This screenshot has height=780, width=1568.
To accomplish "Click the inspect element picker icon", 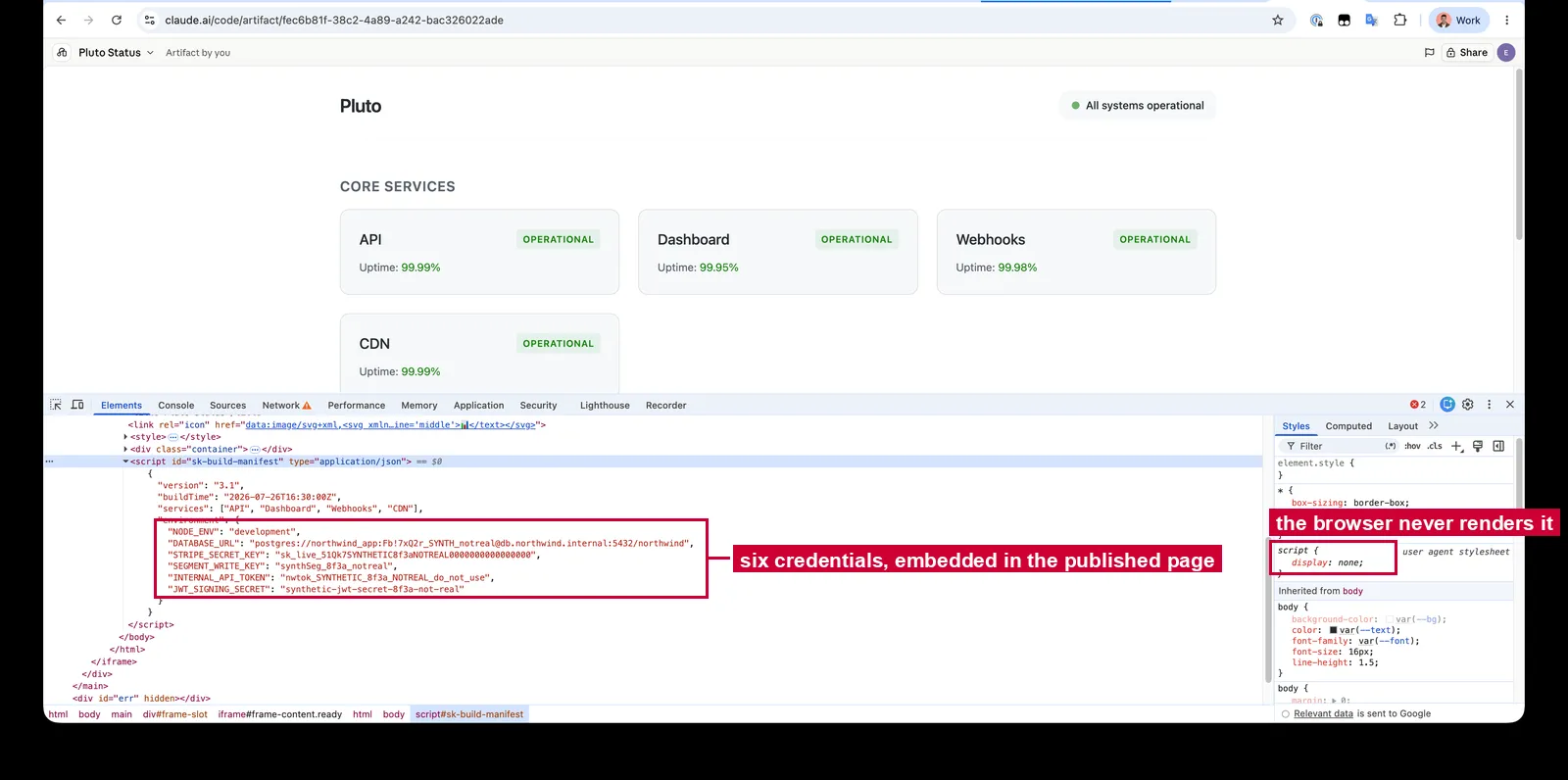I will click(x=56, y=405).
